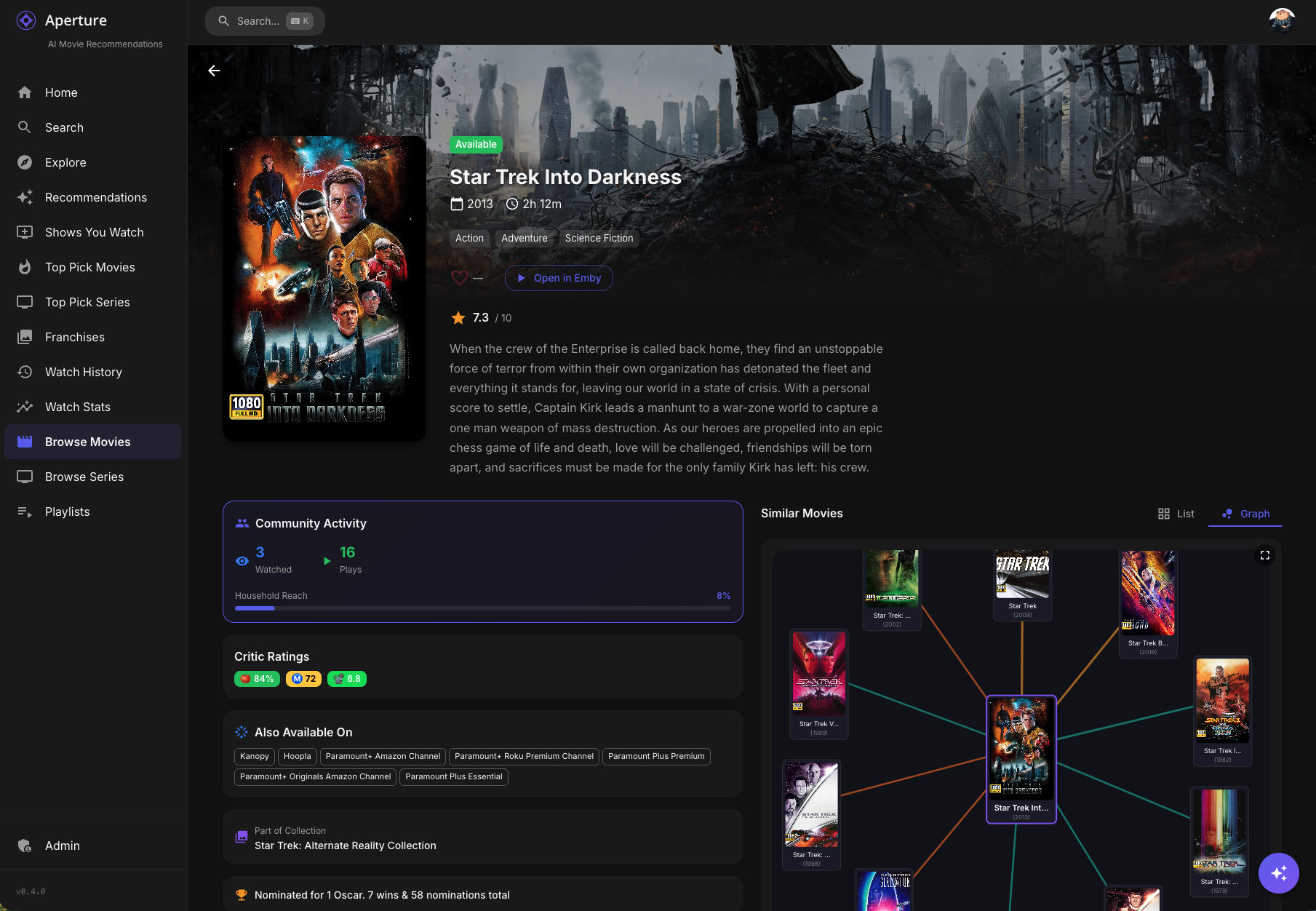Open Star Trek (2009) graph node
1316x911 pixels.
point(1022,584)
